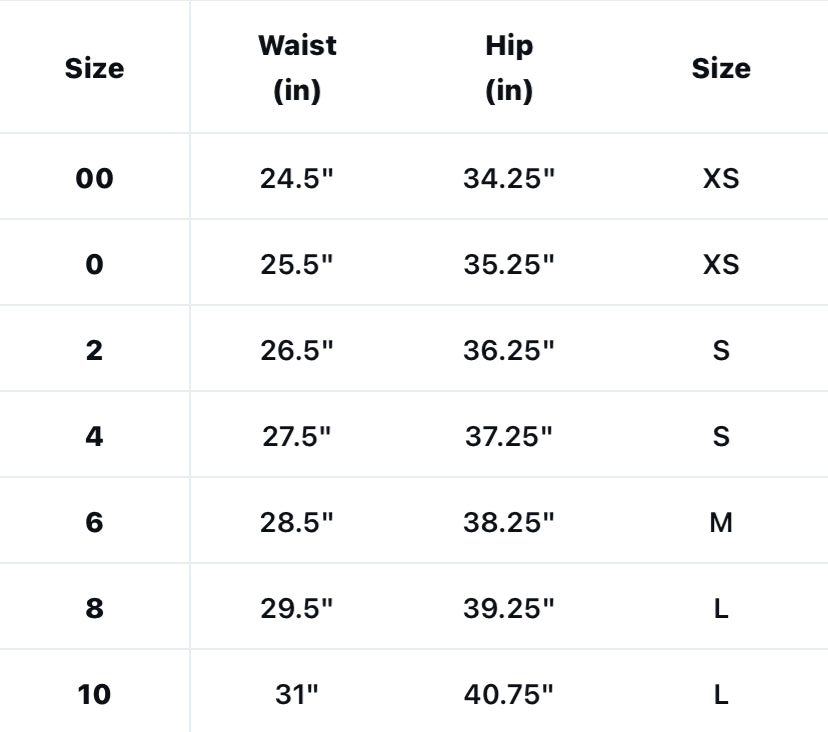Image resolution: width=828 pixels, height=732 pixels.
Task: Select the size 00 row label
Action: pos(94,179)
